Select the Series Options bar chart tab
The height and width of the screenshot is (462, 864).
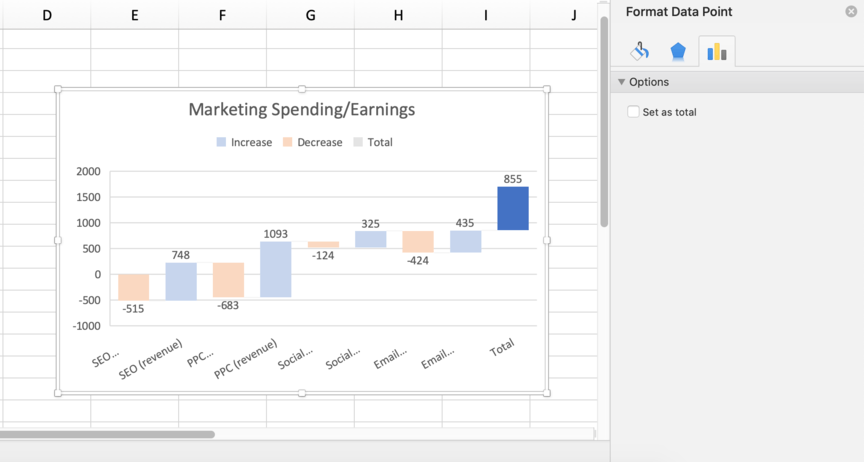717,52
